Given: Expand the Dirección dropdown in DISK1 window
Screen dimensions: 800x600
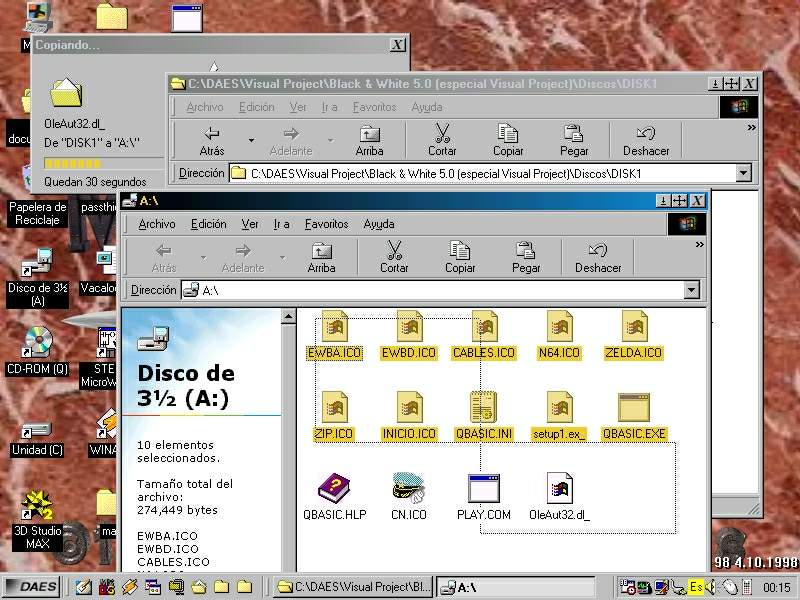Looking at the screenshot, I should 744,173.
